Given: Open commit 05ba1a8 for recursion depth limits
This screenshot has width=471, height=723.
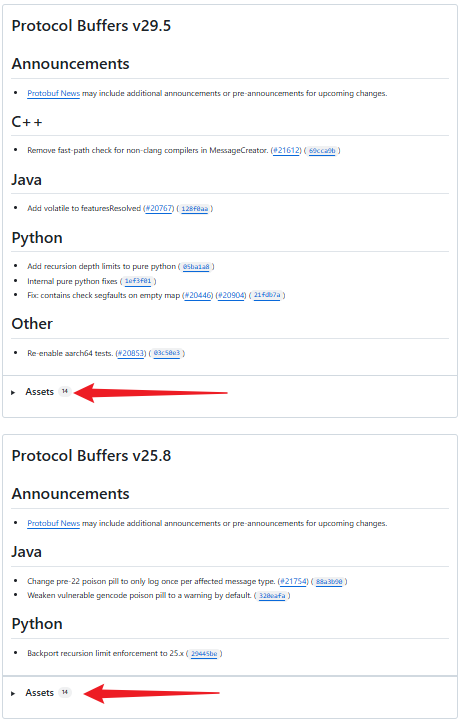Looking at the screenshot, I should 196,267.
